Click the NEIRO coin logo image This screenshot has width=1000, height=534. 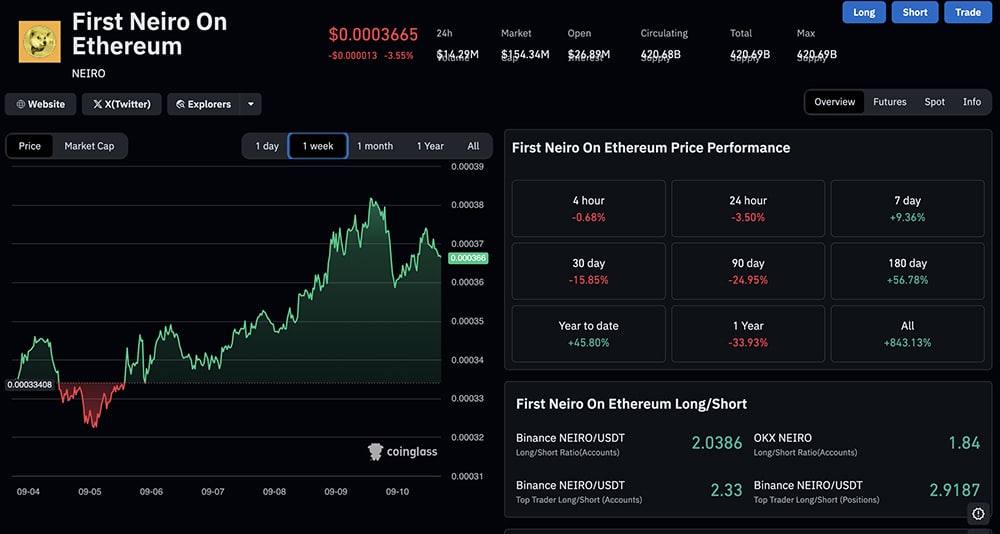point(40,41)
